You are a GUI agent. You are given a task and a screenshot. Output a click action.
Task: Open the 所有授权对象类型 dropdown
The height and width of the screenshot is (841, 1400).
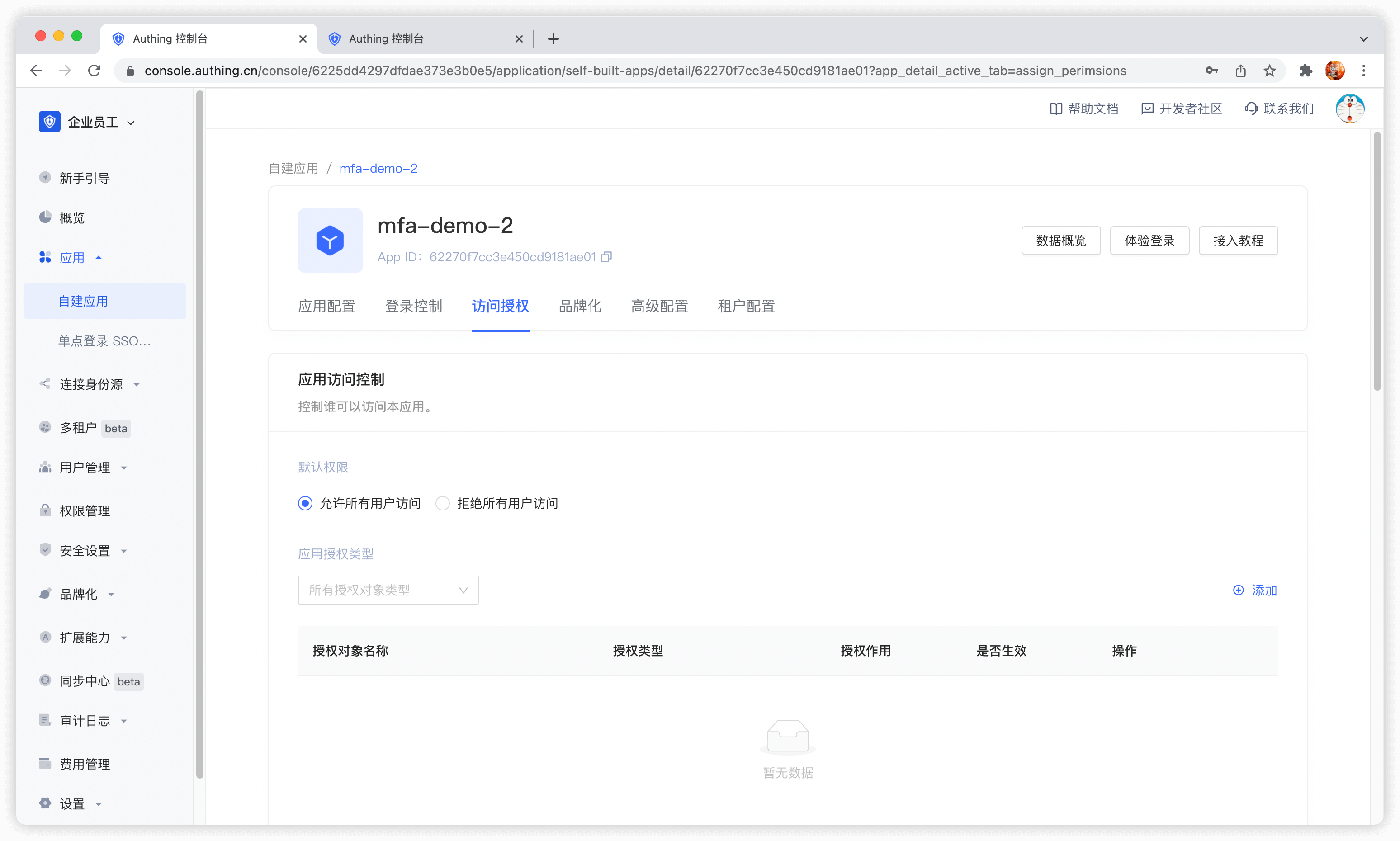(x=388, y=590)
